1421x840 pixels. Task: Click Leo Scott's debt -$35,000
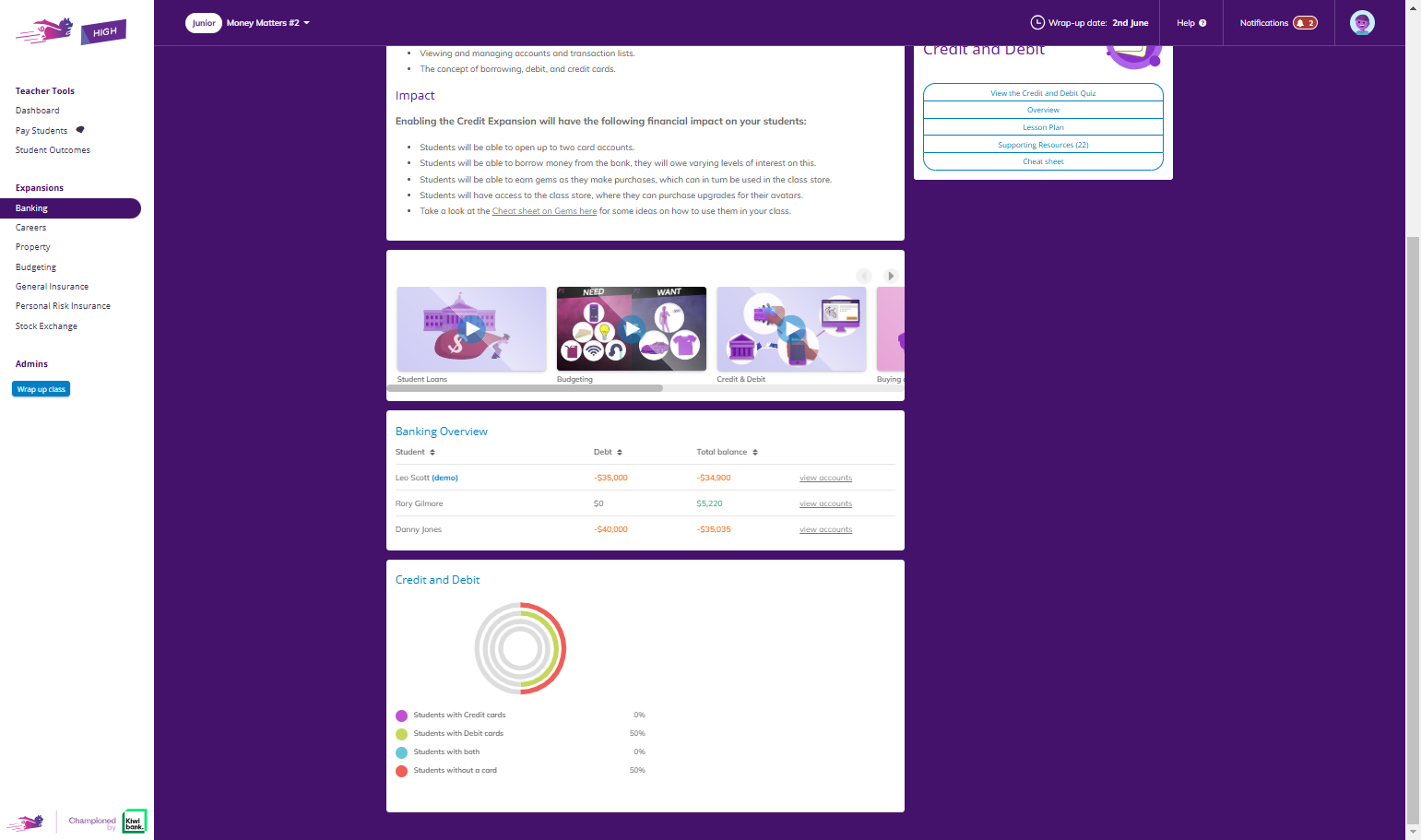click(x=610, y=478)
